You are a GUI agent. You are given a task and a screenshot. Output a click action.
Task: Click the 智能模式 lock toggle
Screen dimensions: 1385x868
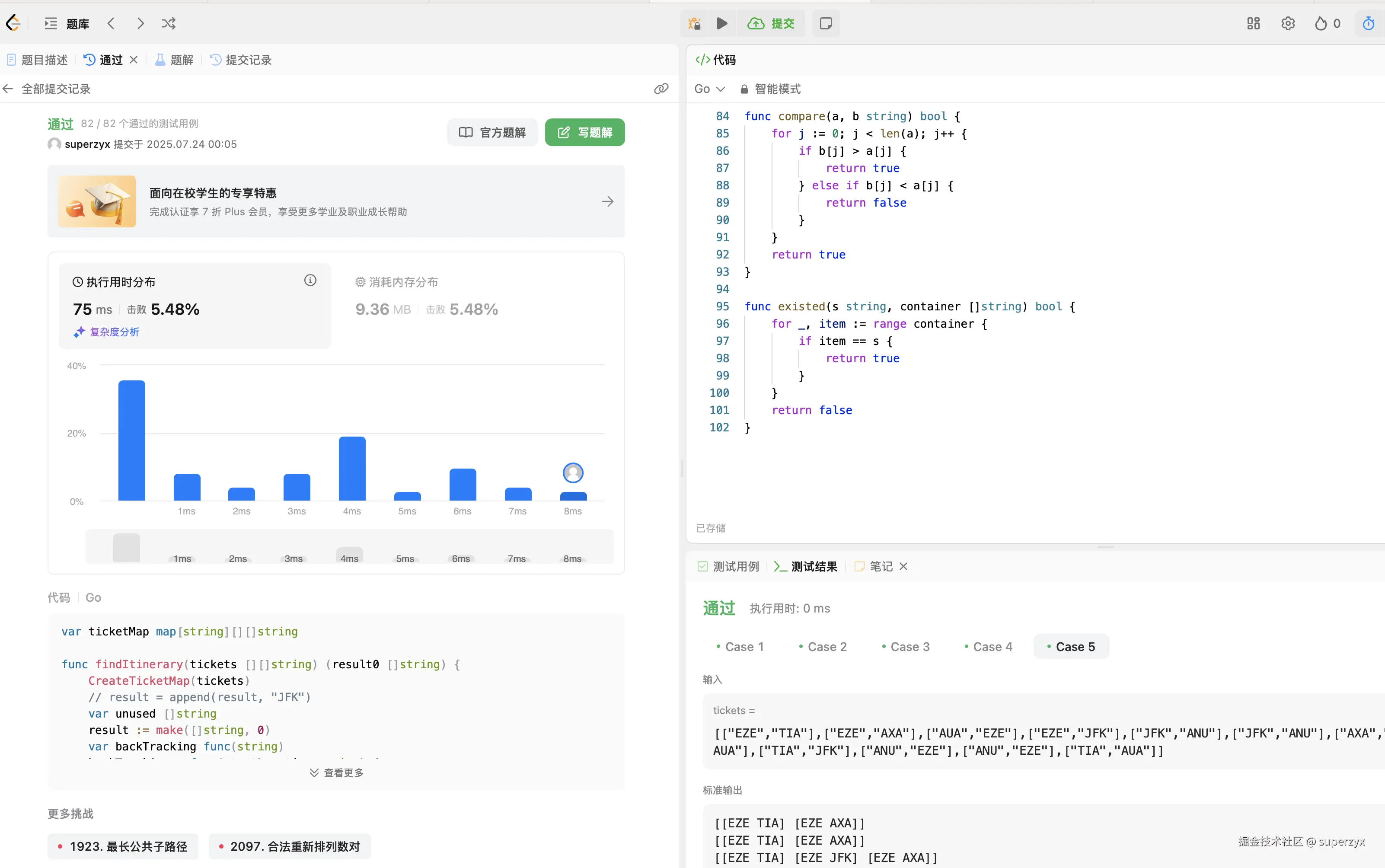click(770, 89)
